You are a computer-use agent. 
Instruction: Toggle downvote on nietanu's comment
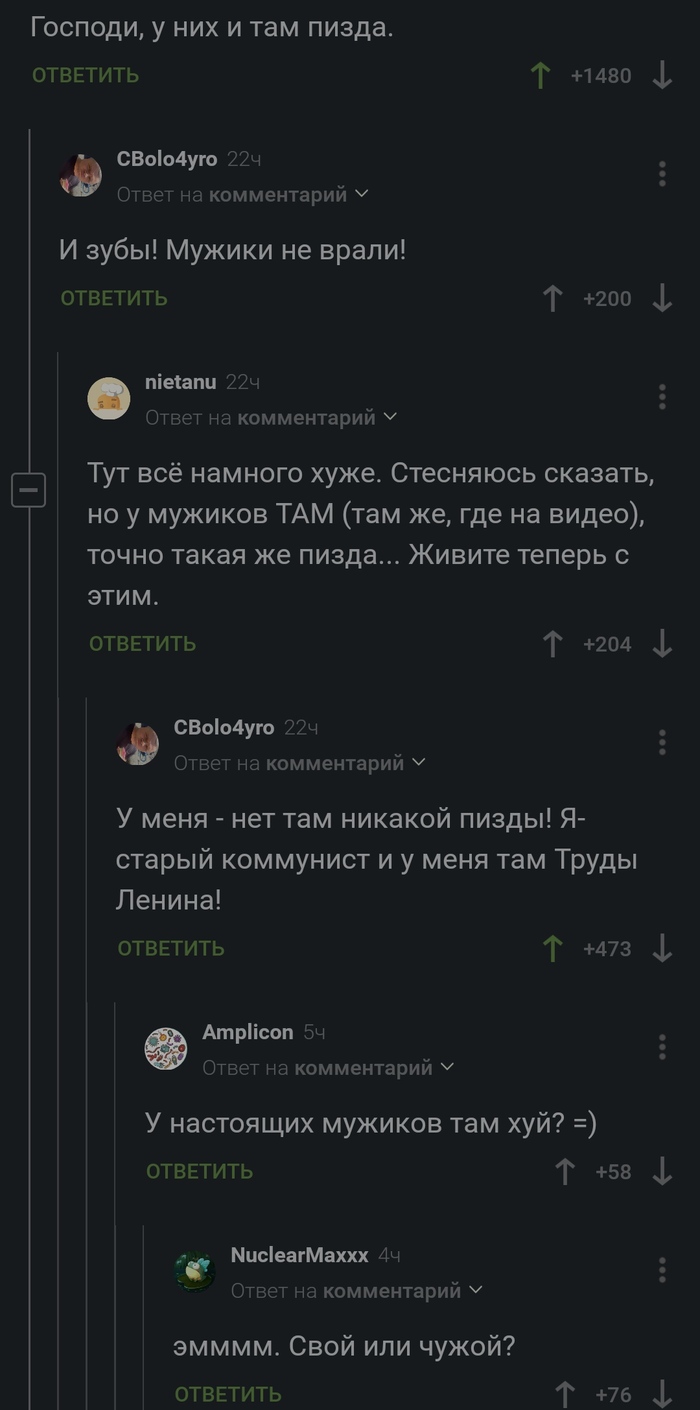coord(661,644)
